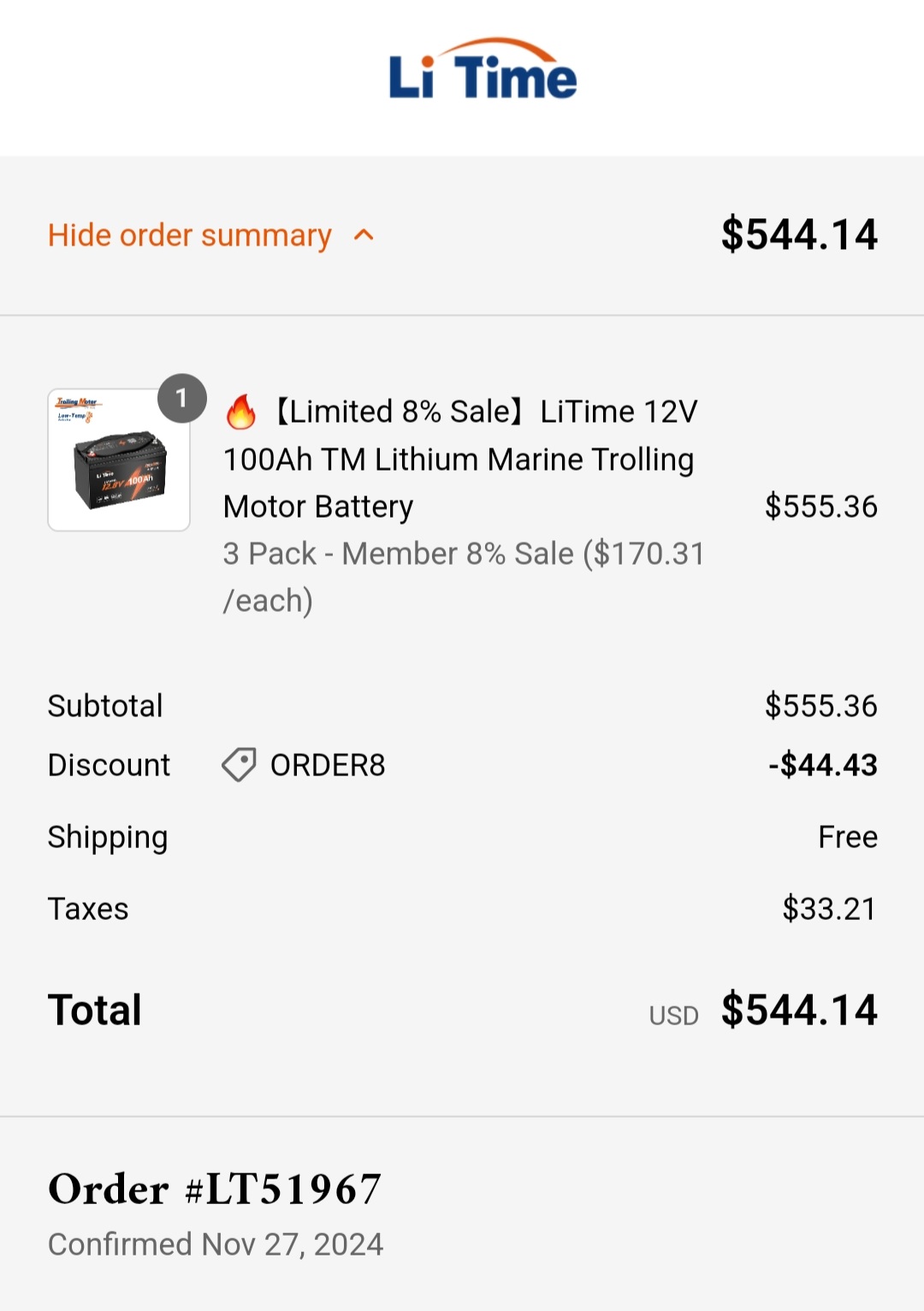
Task: Click the discount tag icon
Action: [x=239, y=765]
